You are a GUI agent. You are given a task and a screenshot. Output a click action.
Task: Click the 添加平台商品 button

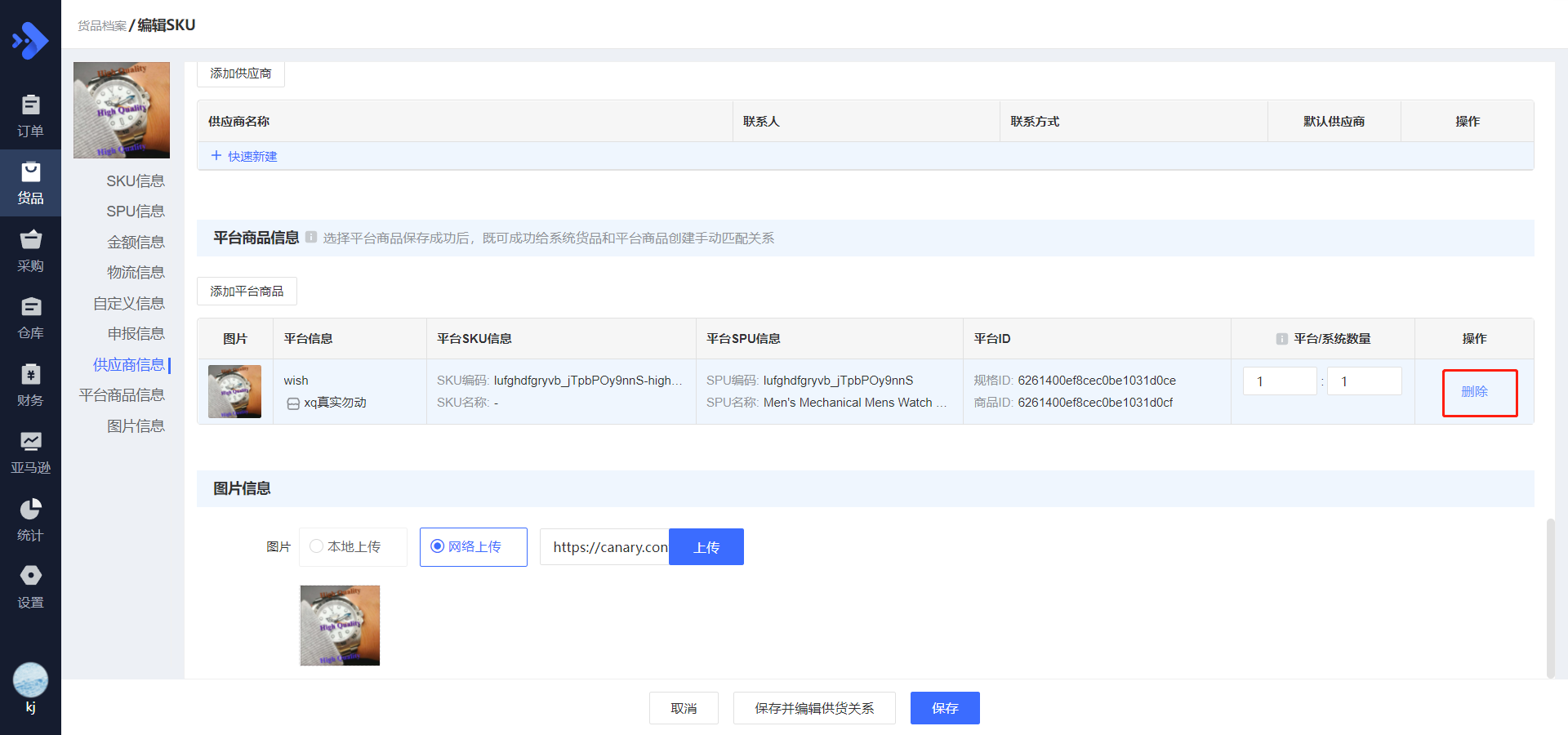(247, 292)
